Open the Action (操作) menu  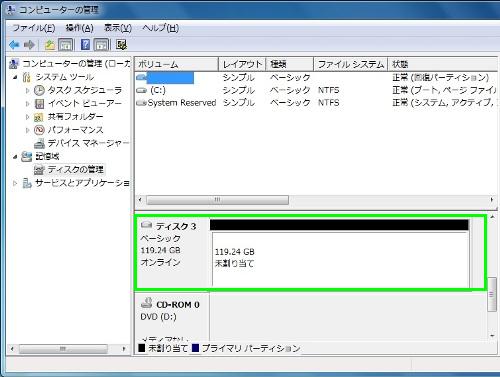(79, 28)
